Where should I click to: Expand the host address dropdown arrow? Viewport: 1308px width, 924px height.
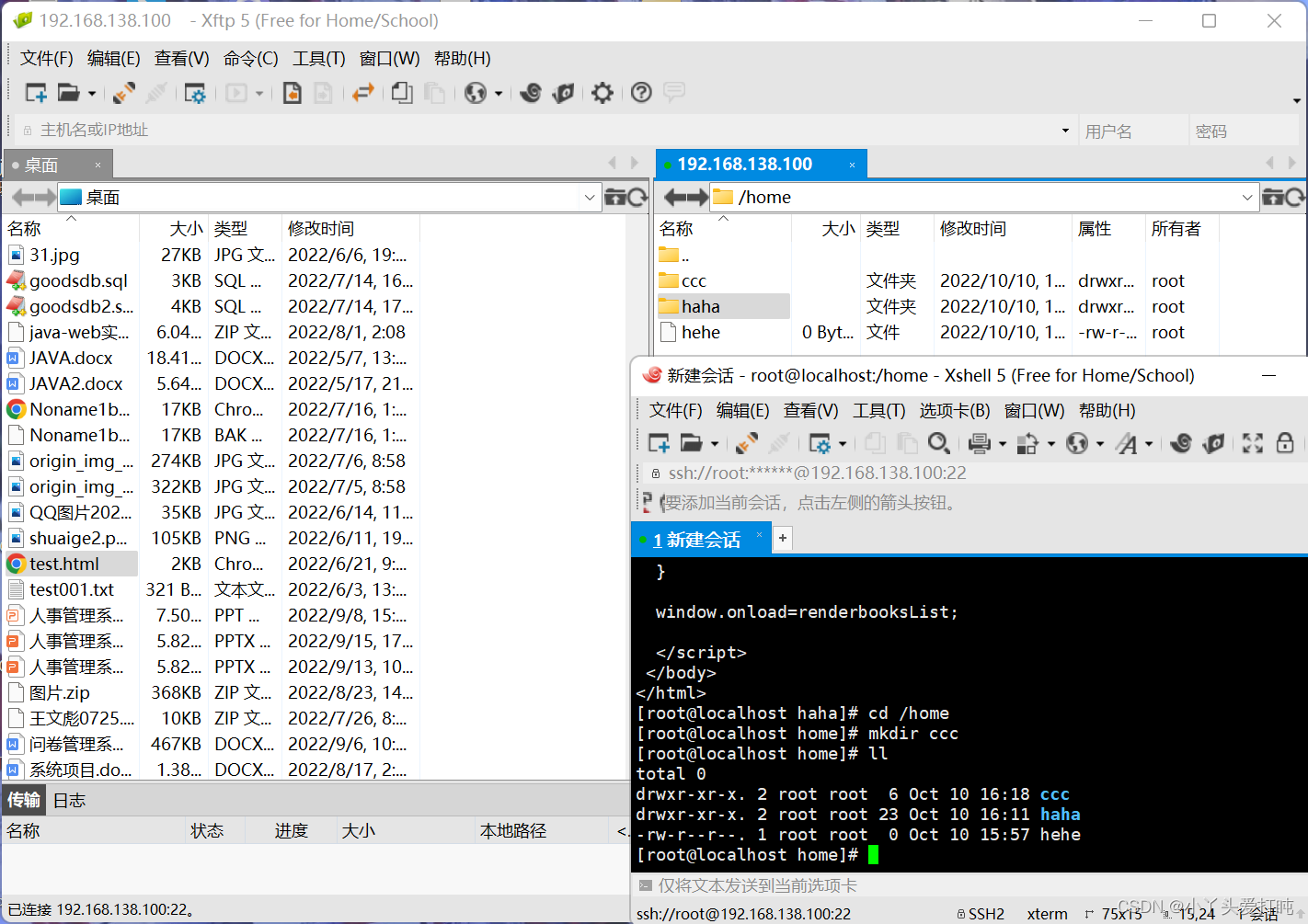click(1065, 131)
